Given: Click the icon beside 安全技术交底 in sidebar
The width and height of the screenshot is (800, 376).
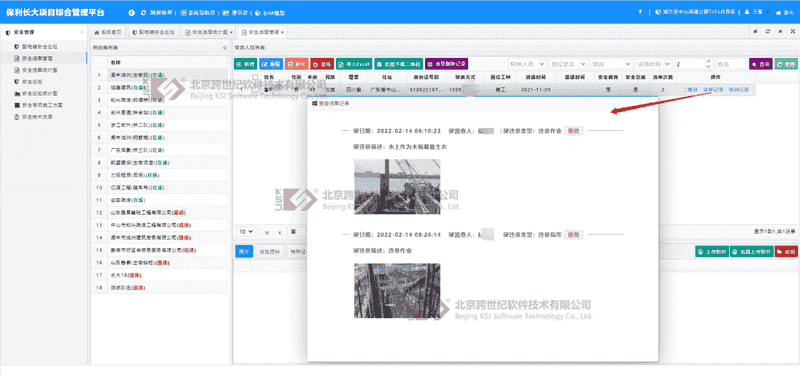Looking at the screenshot, I should pos(17,117).
